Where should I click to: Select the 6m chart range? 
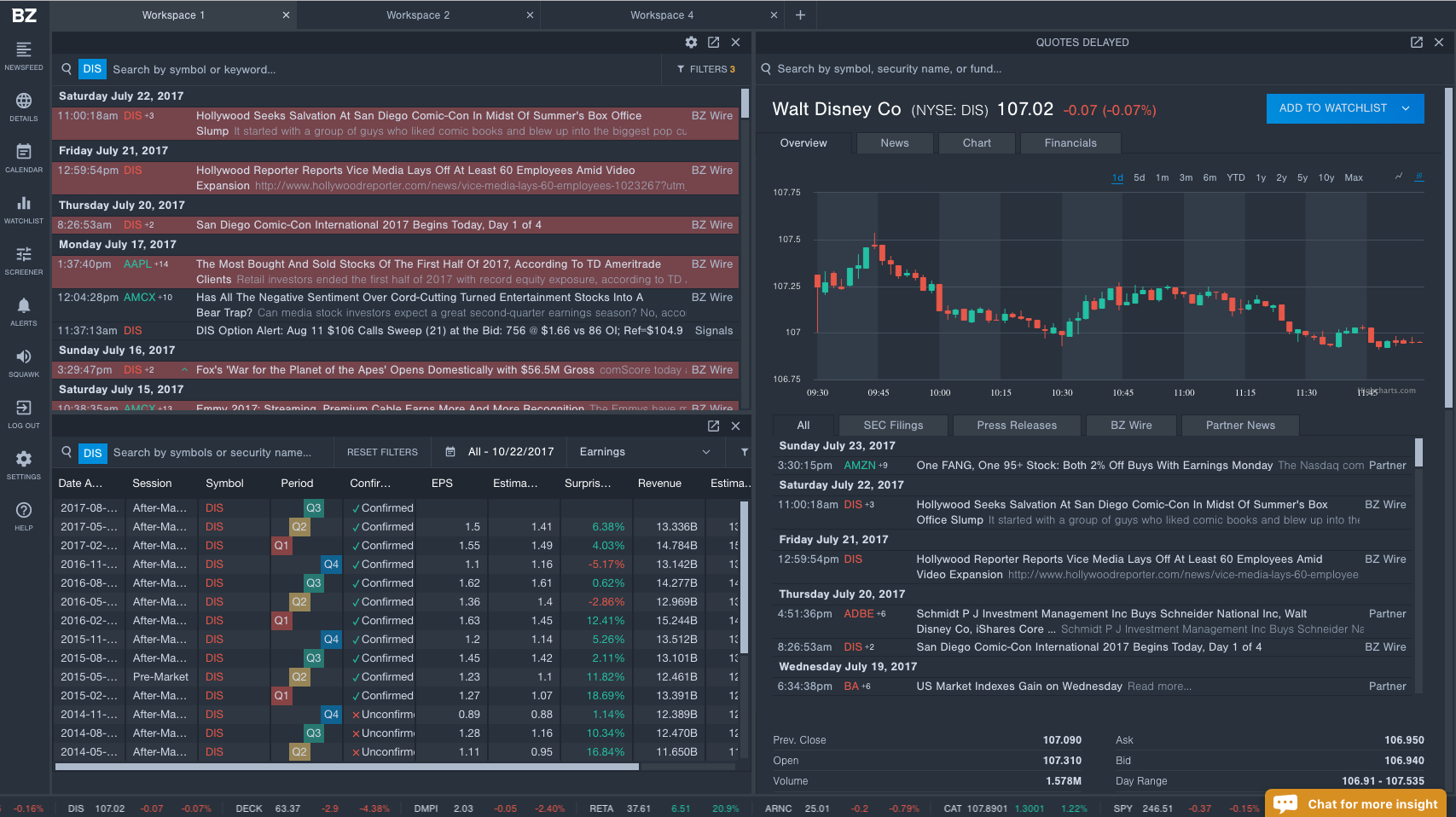pyautogui.click(x=1209, y=177)
